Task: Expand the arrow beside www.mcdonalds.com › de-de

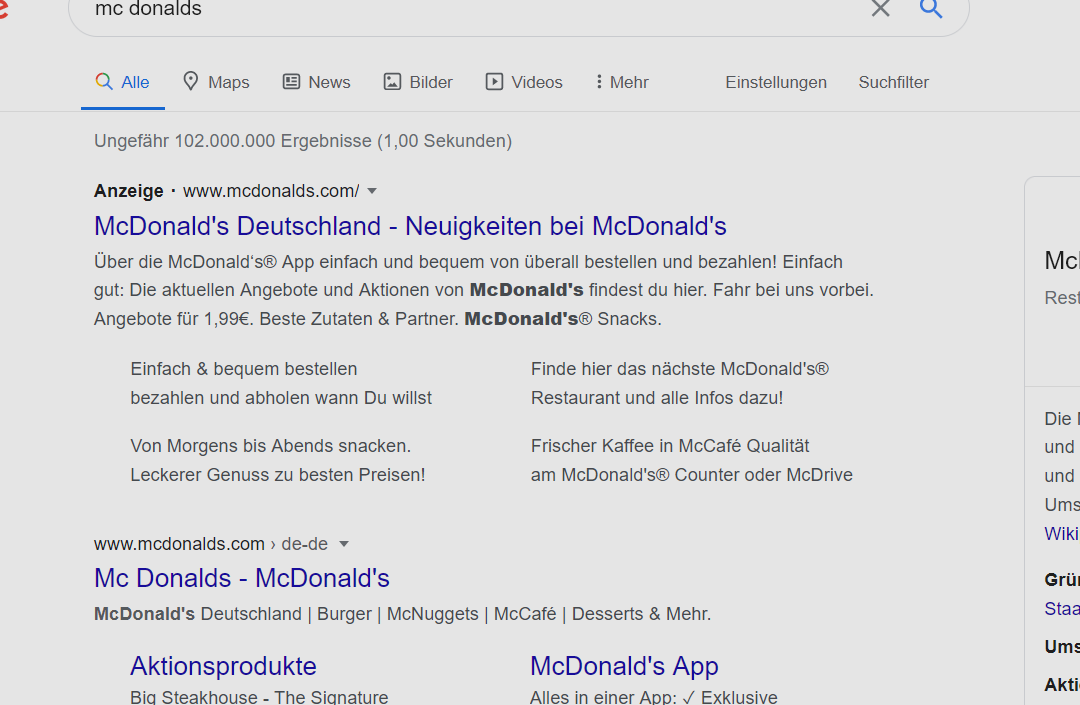Action: [344, 544]
